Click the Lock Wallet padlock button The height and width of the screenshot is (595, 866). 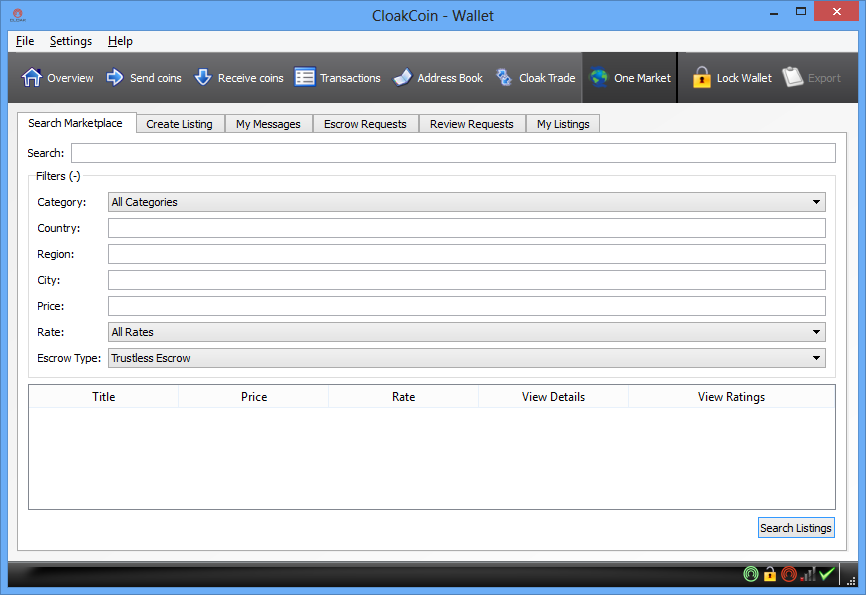click(732, 78)
